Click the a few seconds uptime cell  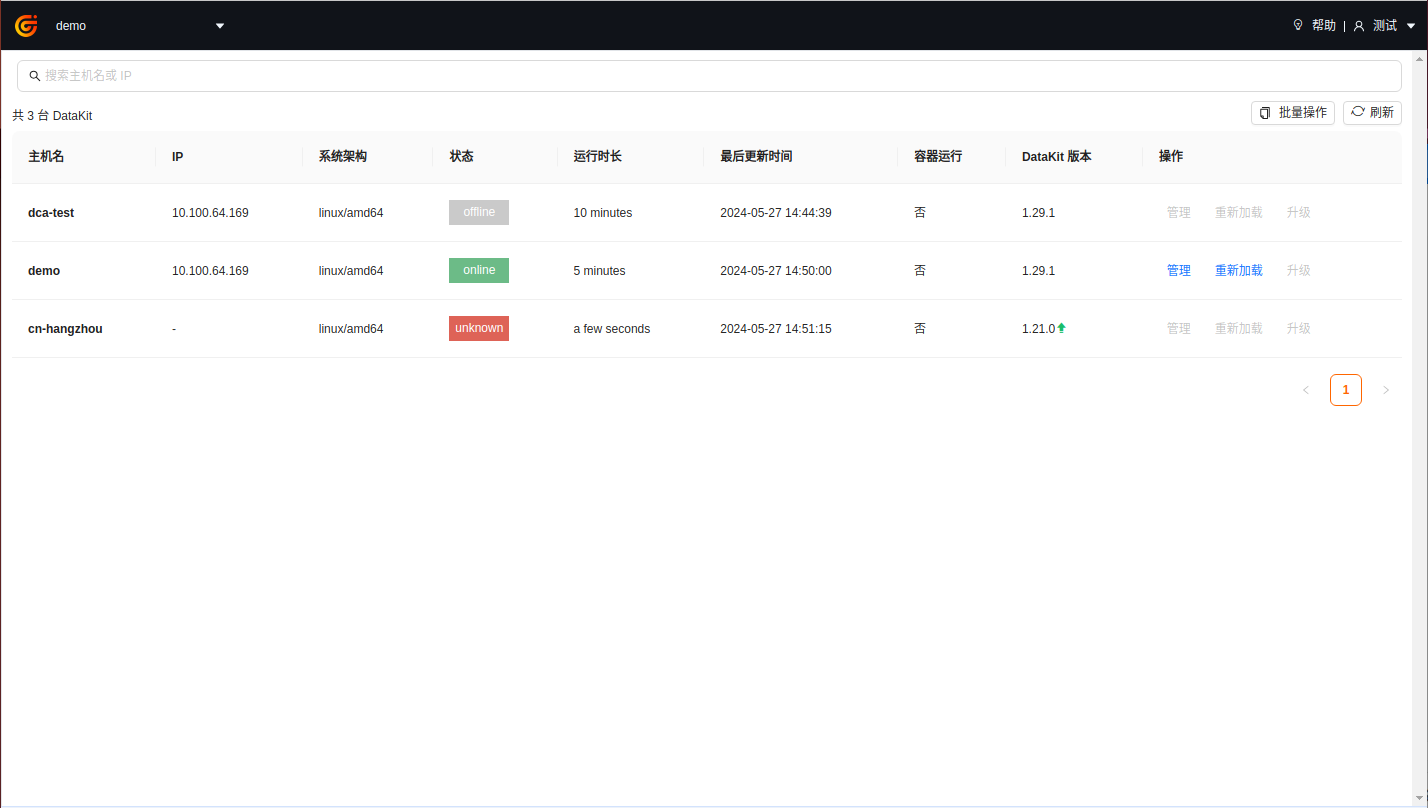point(612,329)
